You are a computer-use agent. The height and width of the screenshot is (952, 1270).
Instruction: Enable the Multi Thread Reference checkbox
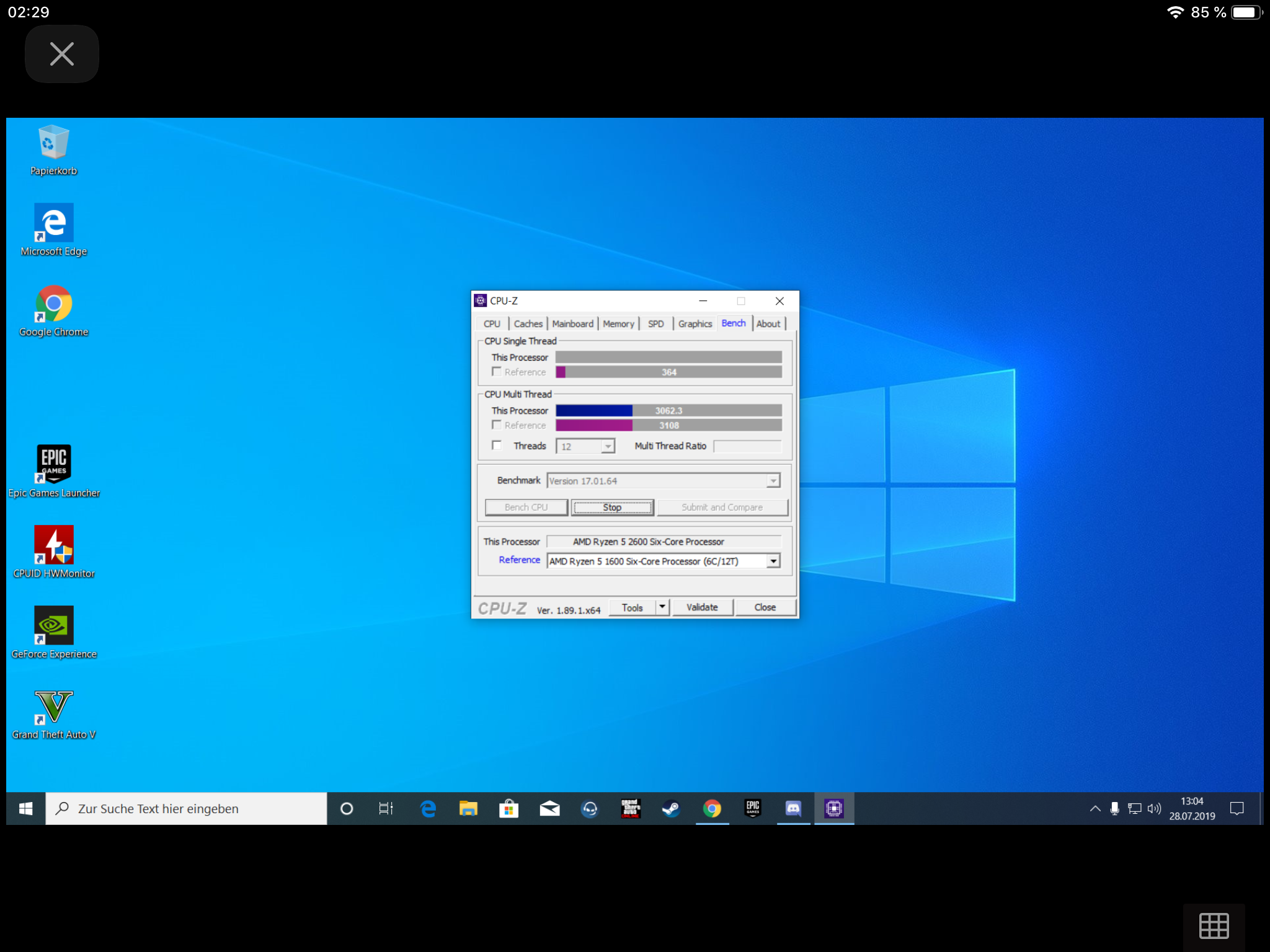click(497, 425)
